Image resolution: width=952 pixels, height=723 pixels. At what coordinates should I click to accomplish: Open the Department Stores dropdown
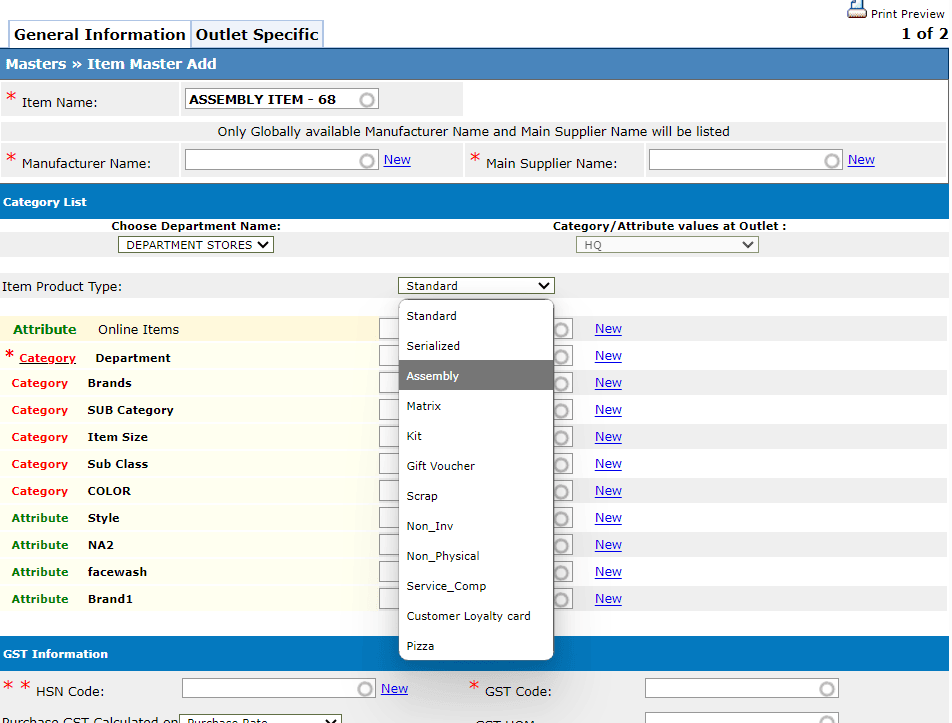point(195,245)
